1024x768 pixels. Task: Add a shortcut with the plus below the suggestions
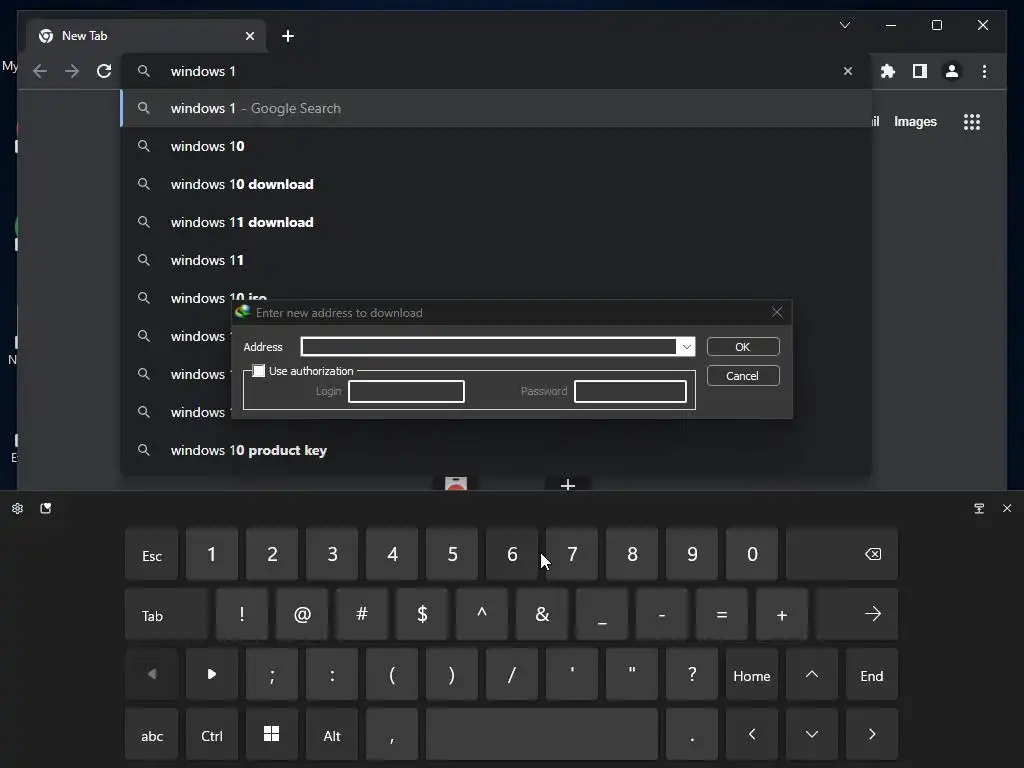(568, 484)
